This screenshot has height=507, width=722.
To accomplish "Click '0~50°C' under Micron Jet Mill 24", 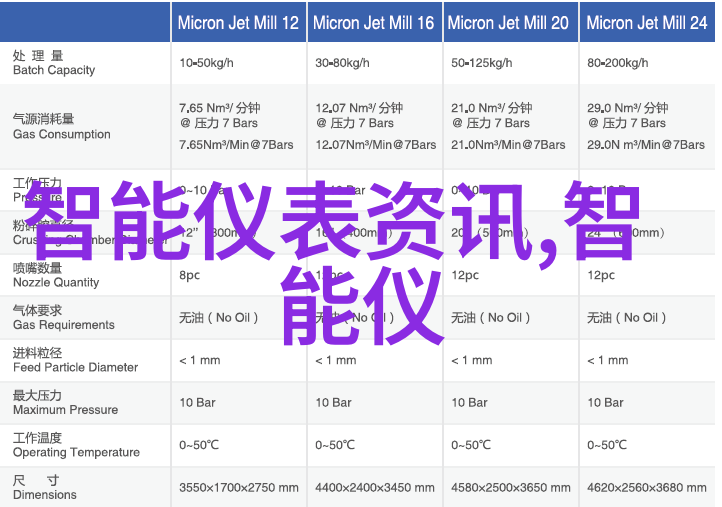I will point(607,445).
